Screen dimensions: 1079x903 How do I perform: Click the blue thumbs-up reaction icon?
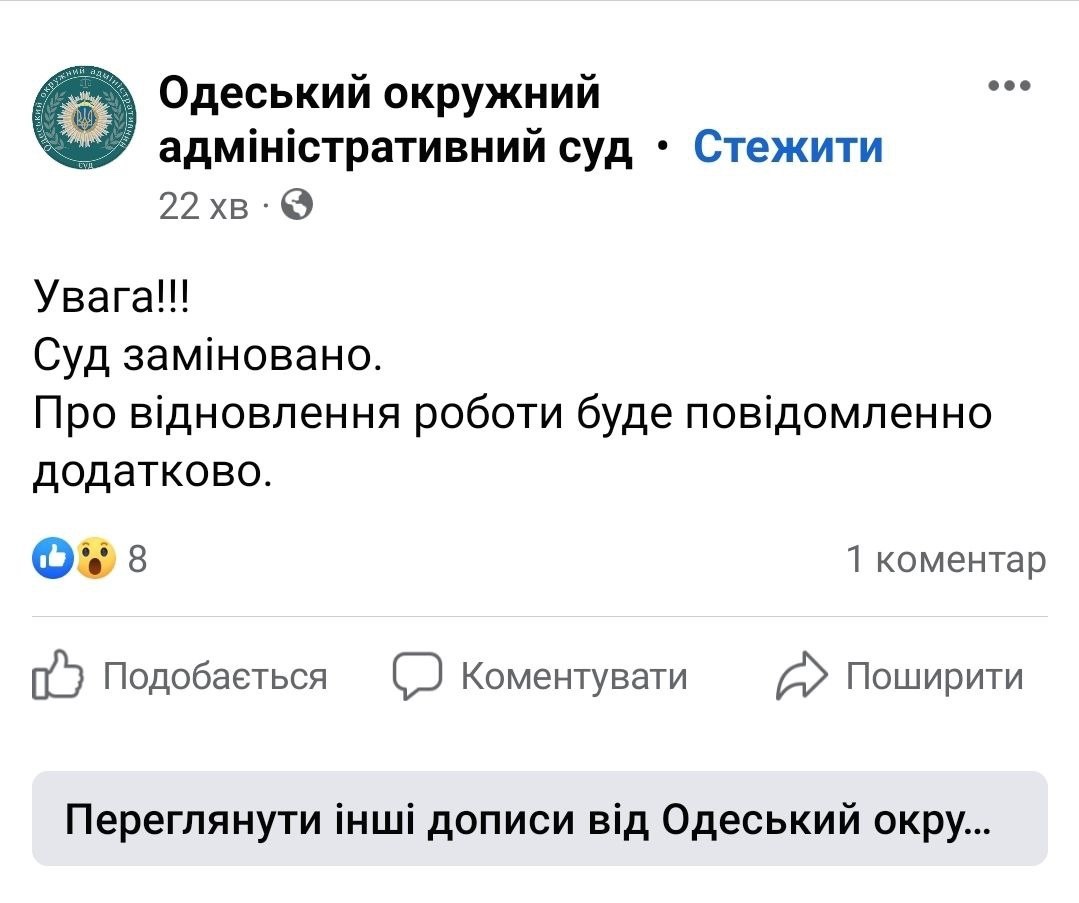53,557
